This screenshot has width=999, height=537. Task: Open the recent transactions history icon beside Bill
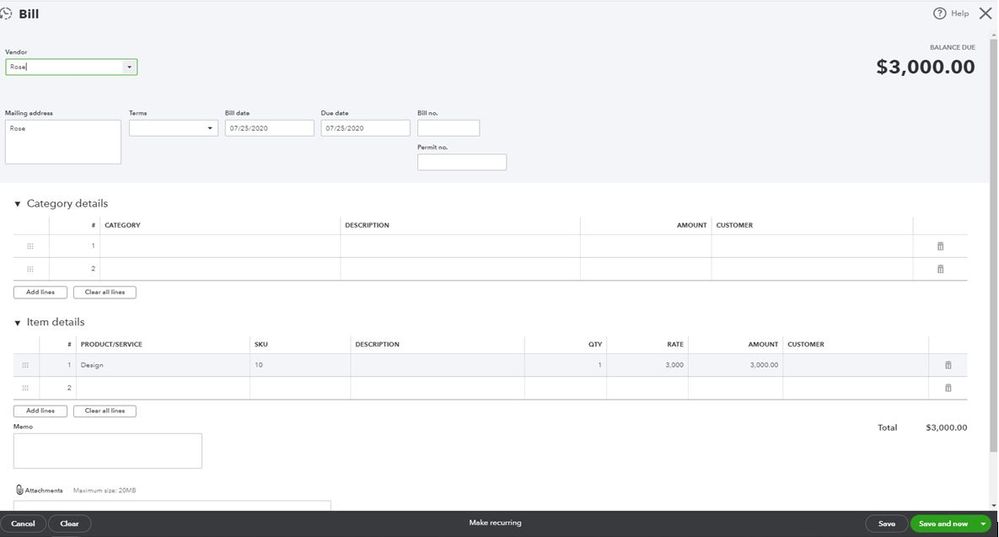[x=6, y=13]
